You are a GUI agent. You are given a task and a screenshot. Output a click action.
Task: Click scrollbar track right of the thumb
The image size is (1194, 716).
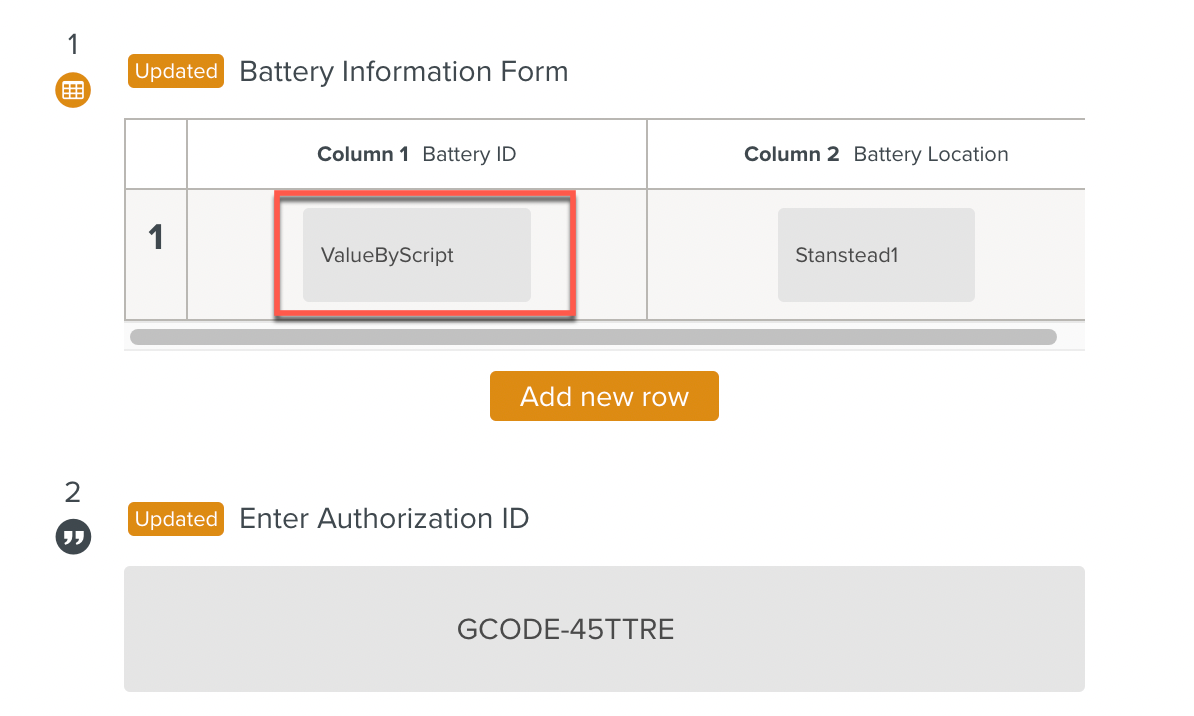click(1070, 337)
